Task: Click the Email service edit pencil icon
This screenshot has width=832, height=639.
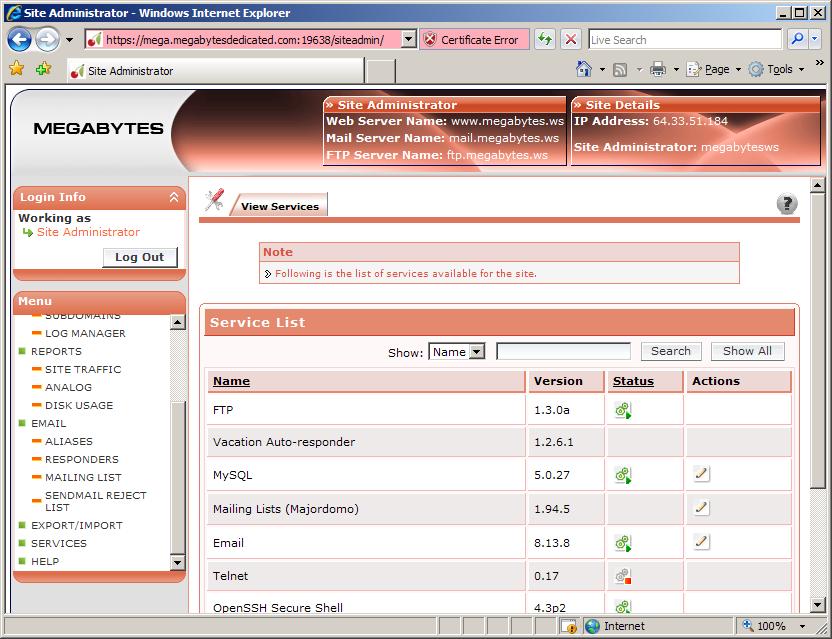Action: point(701,542)
